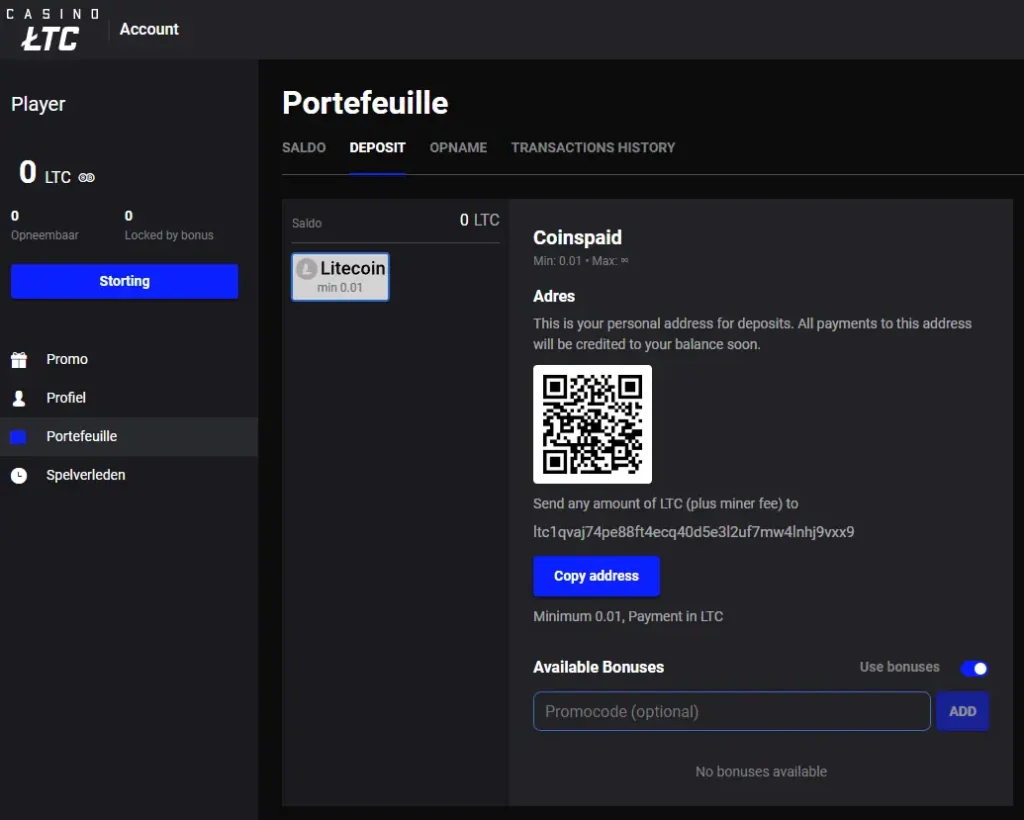Click the Available Bonuses heading

click(598, 667)
